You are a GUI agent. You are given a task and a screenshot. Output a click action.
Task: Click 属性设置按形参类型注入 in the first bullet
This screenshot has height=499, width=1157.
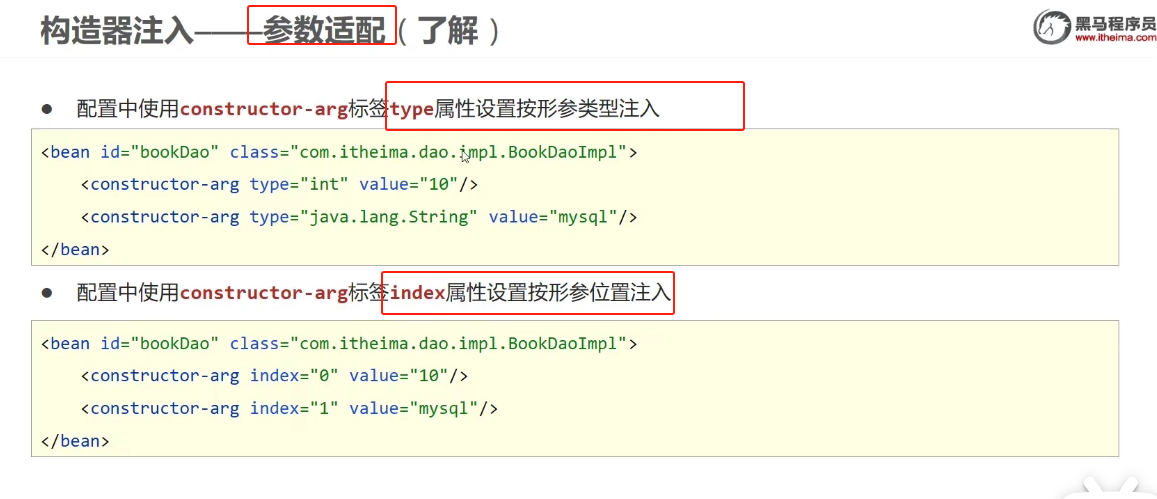click(547, 110)
